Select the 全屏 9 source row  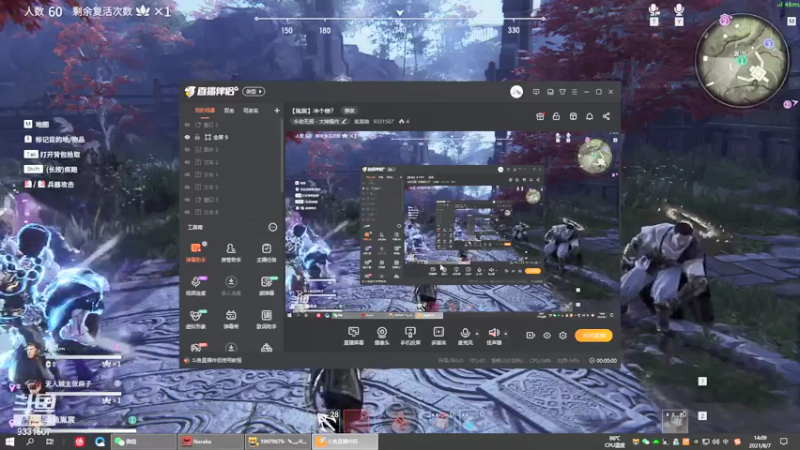(231, 137)
